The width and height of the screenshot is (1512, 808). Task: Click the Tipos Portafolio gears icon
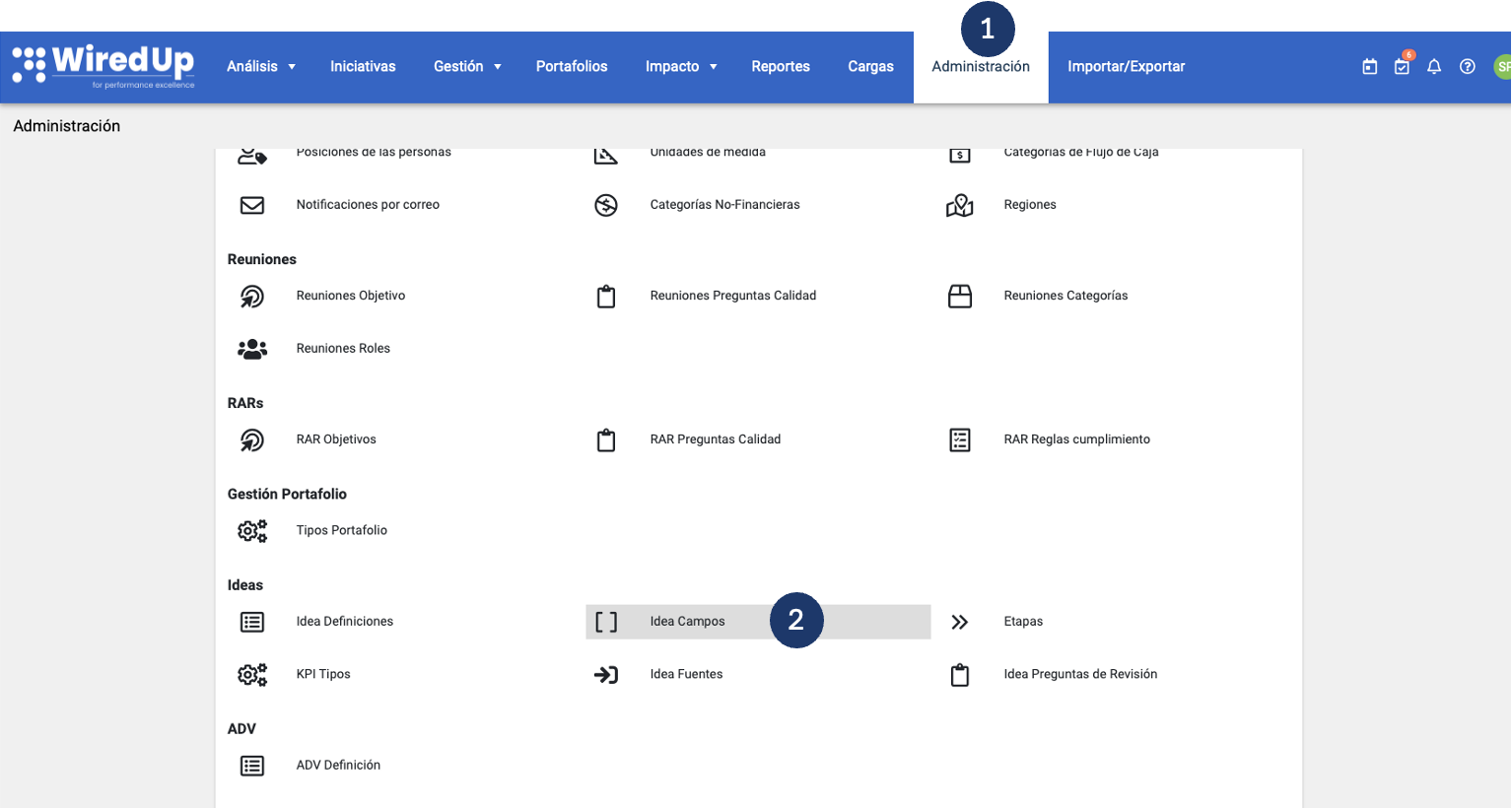pos(252,530)
